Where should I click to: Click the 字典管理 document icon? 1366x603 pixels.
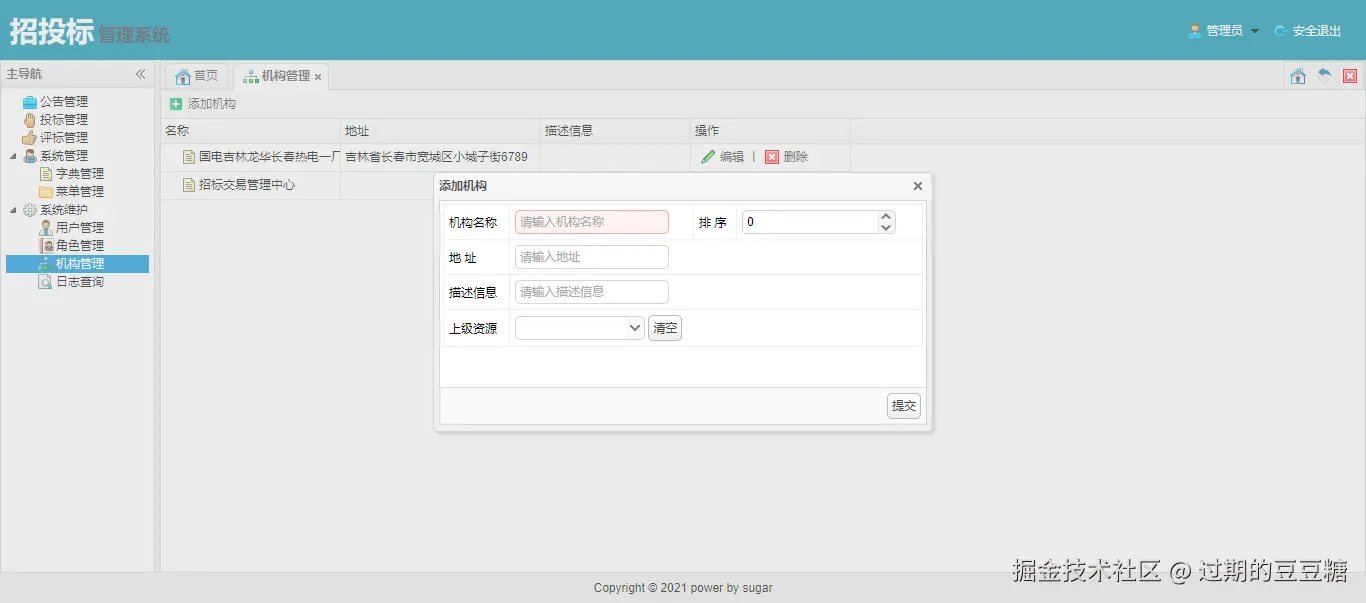click(46, 174)
